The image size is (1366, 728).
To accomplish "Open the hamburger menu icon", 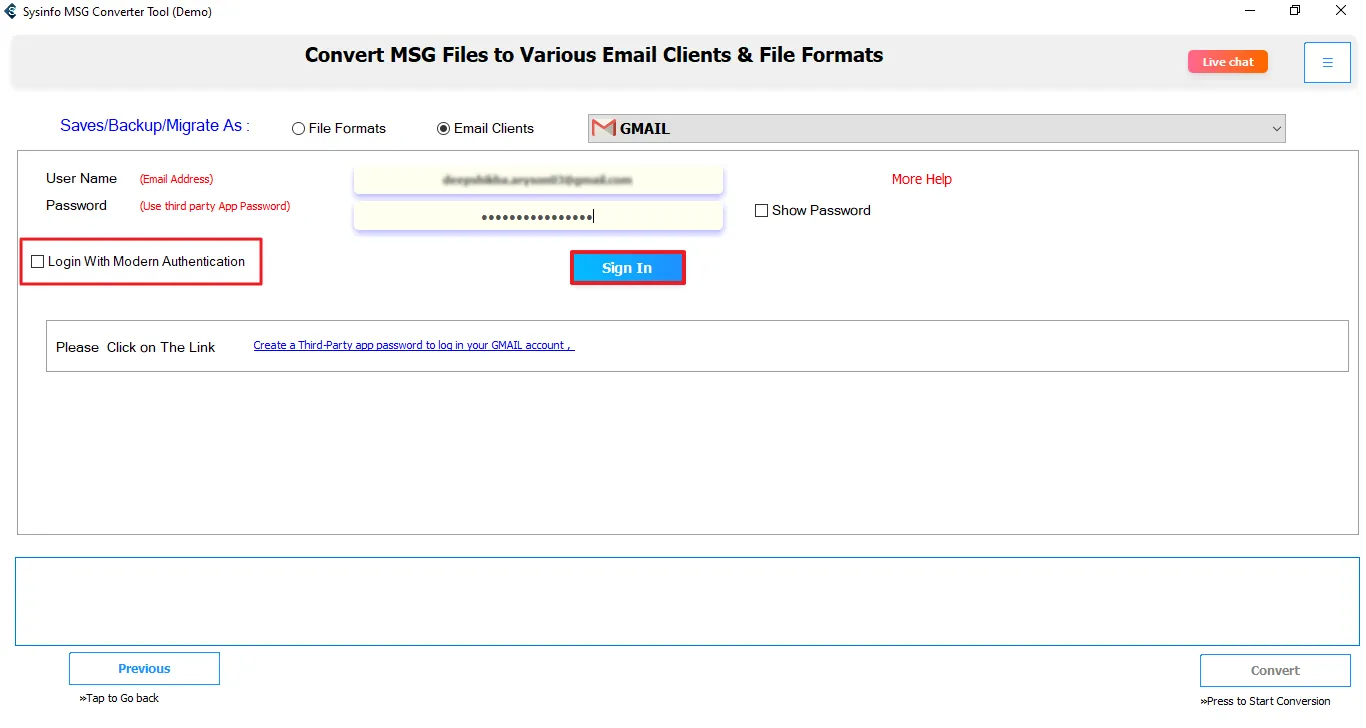I will tap(1327, 63).
